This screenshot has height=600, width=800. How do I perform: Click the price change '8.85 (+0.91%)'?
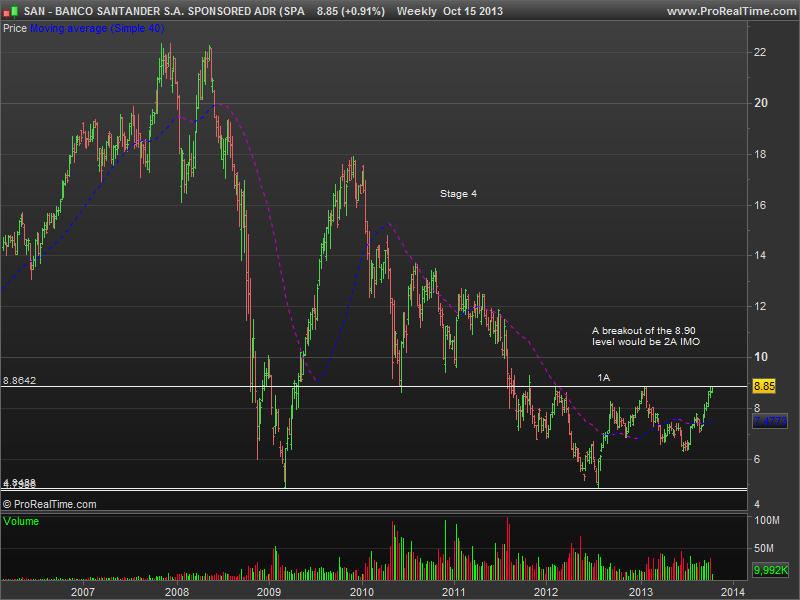point(351,11)
